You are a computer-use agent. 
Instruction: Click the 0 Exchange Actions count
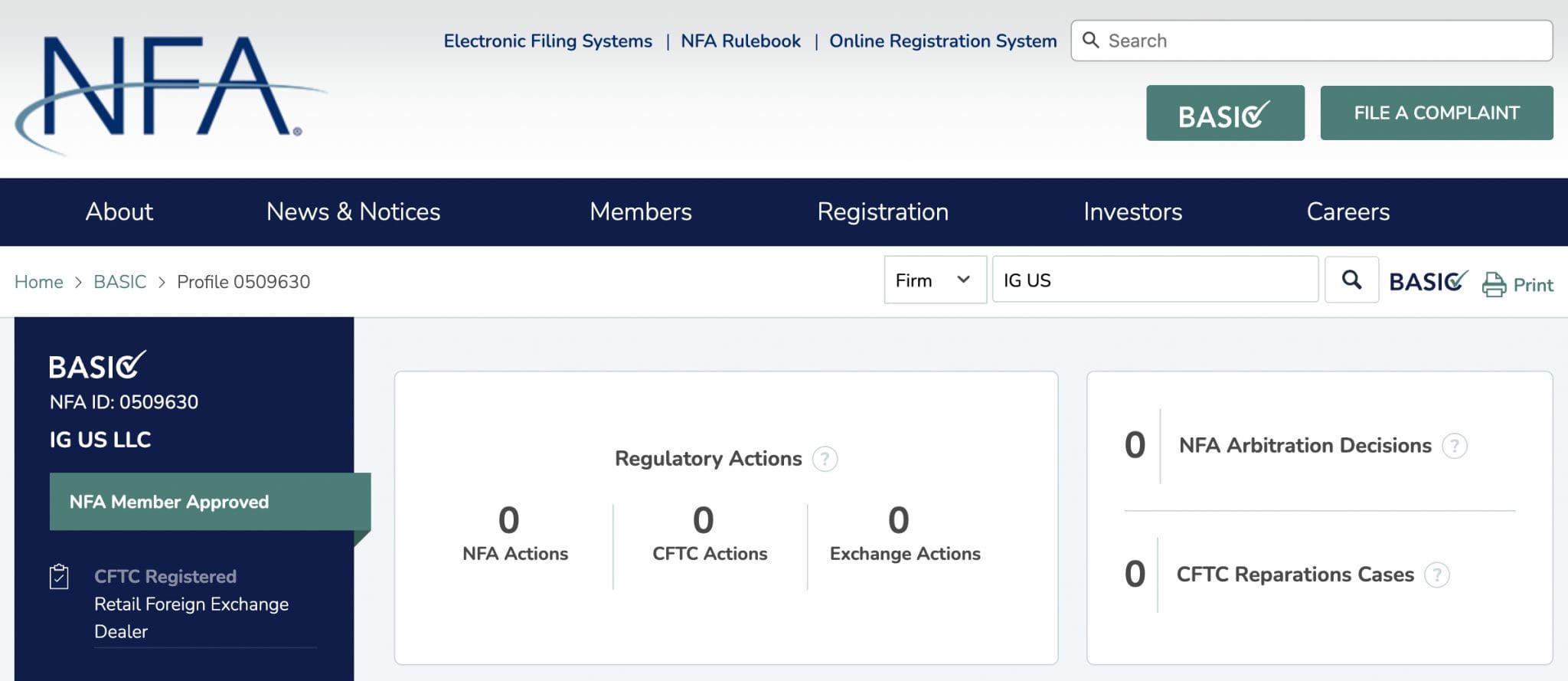coord(899,520)
